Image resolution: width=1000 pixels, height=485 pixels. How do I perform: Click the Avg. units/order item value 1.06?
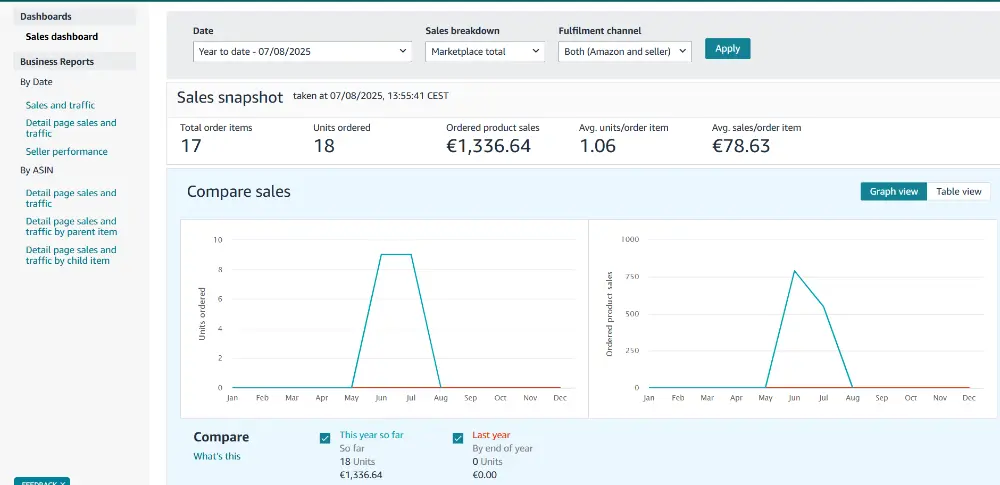coord(598,146)
